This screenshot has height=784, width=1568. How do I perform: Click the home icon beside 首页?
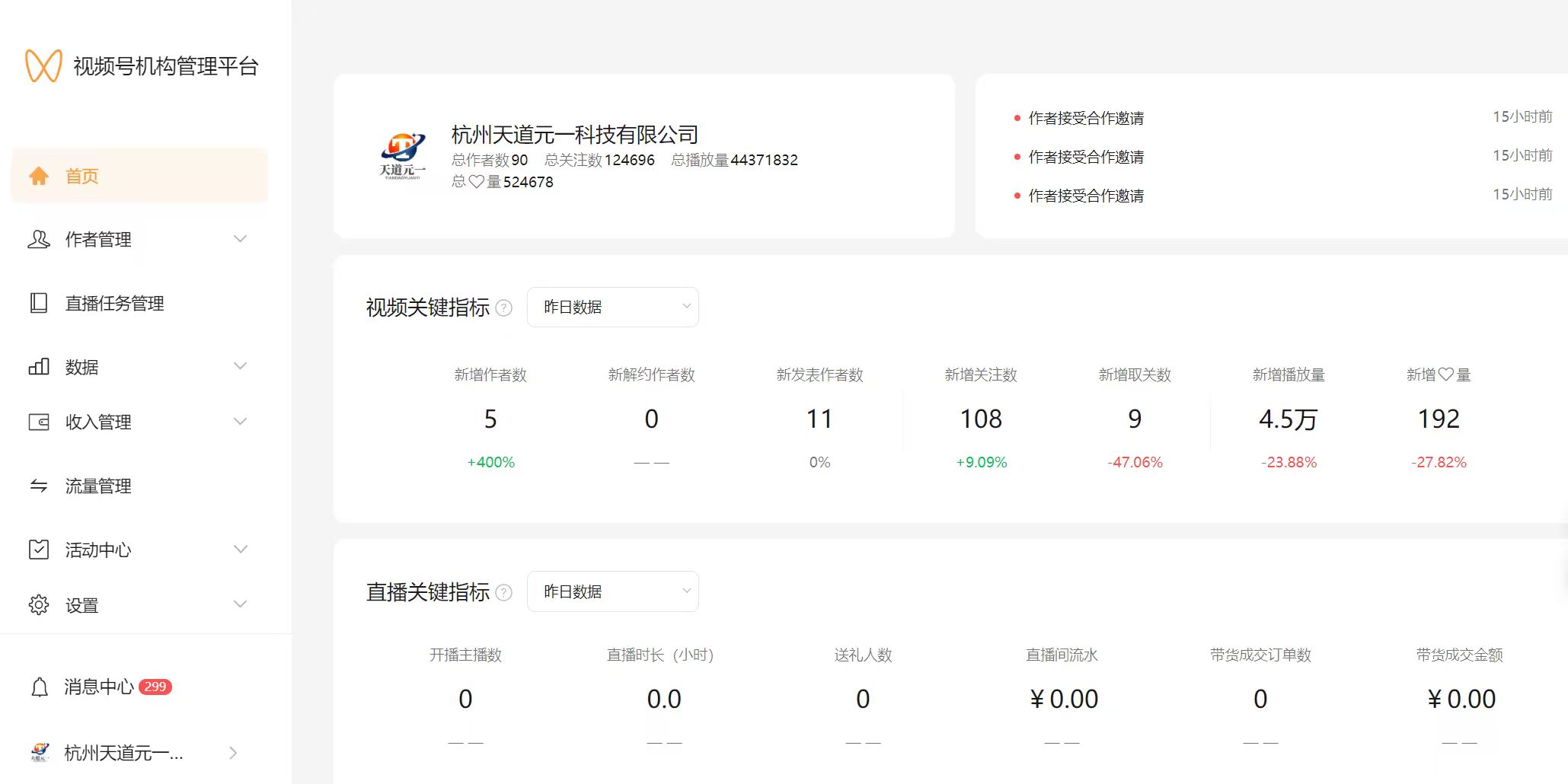[39, 176]
